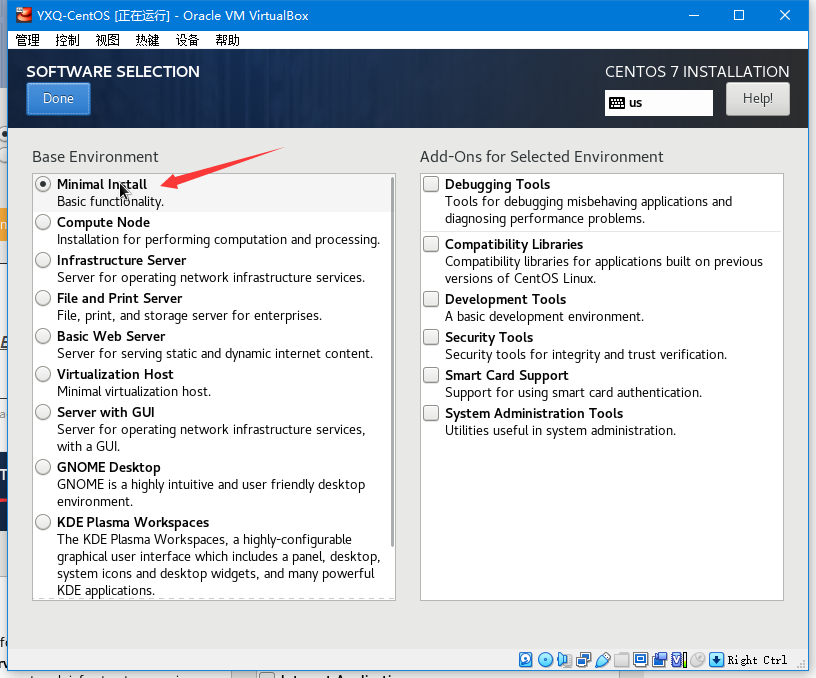Click the Base Environment list scrollbar
The width and height of the screenshot is (816, 678).
tap(392, 360)
